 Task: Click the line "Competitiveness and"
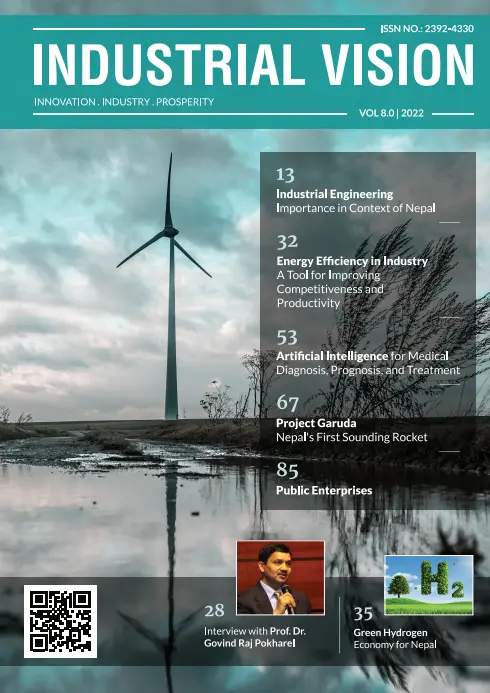(330, 289)
